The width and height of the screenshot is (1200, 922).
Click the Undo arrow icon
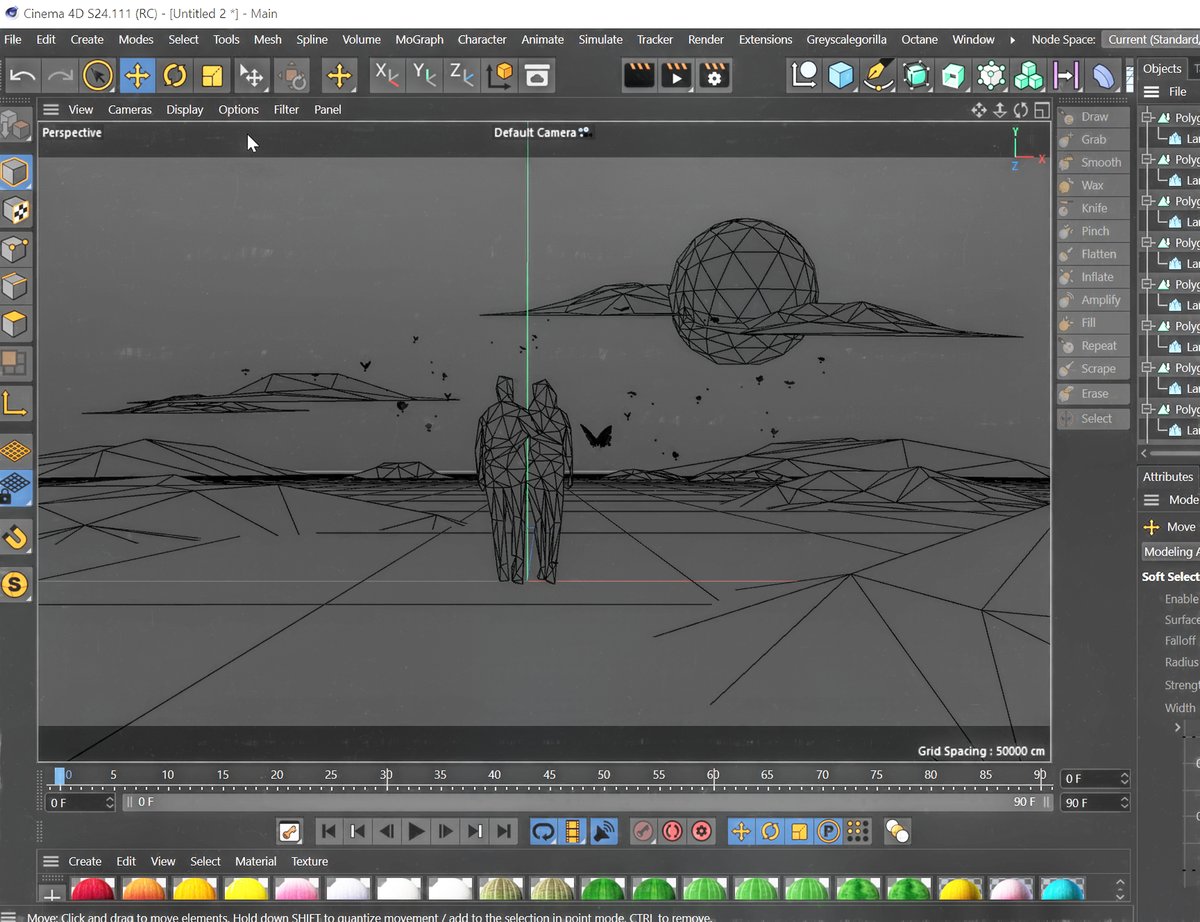point(22,76)
